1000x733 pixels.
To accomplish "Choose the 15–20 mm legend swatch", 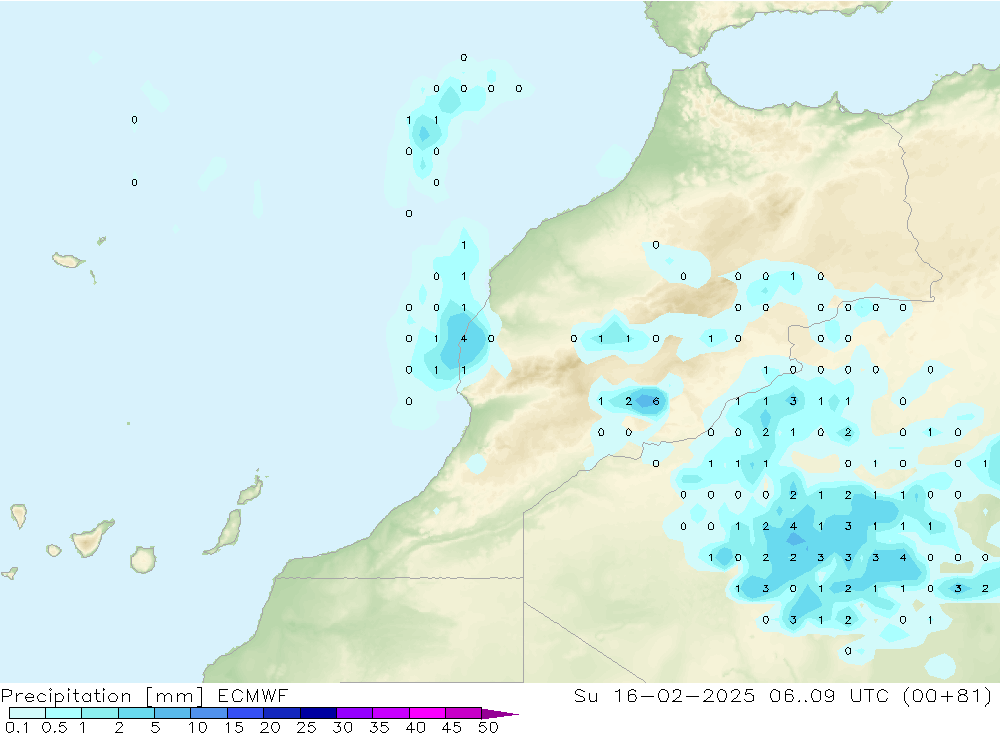I will (245, 713).
